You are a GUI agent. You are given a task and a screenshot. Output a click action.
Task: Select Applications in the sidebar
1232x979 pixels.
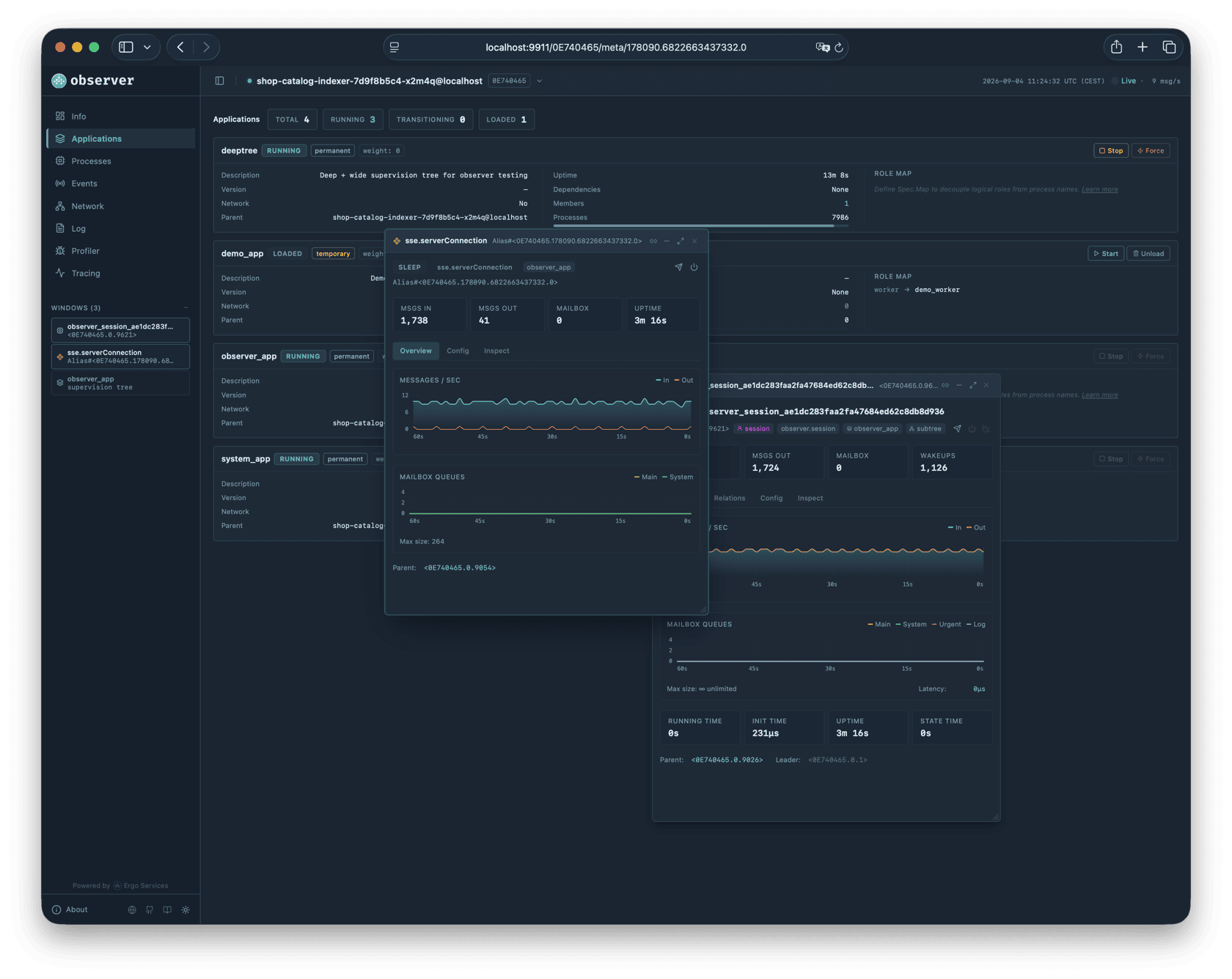pos(120,139)
